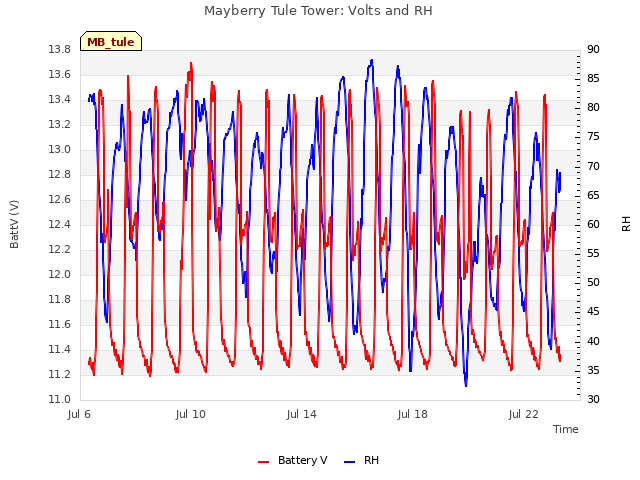640x480 pixels.
Task: Click the 13.0 left axis value
Action: click(x=60, y=149)
